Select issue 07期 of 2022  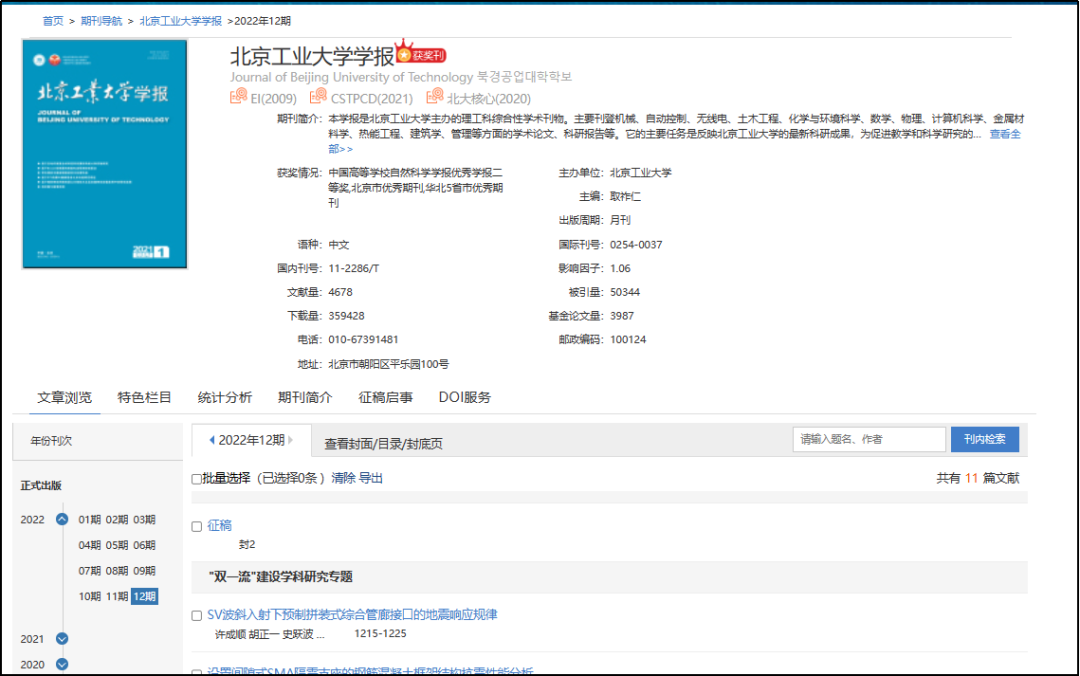(90, 571)
